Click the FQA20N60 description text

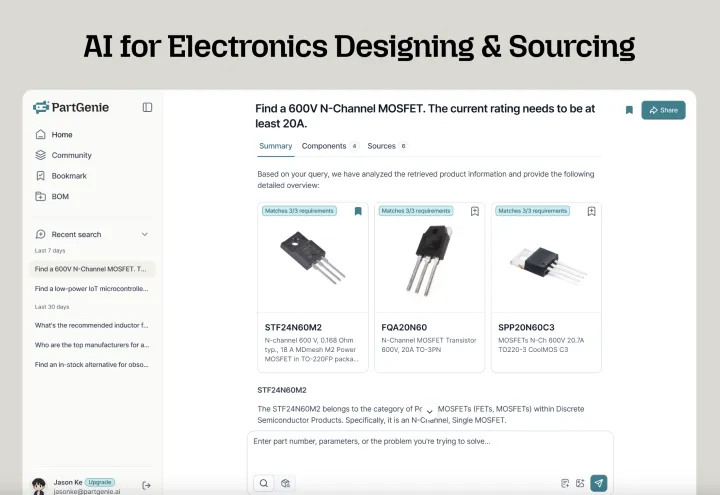click(x=429, y=345)
